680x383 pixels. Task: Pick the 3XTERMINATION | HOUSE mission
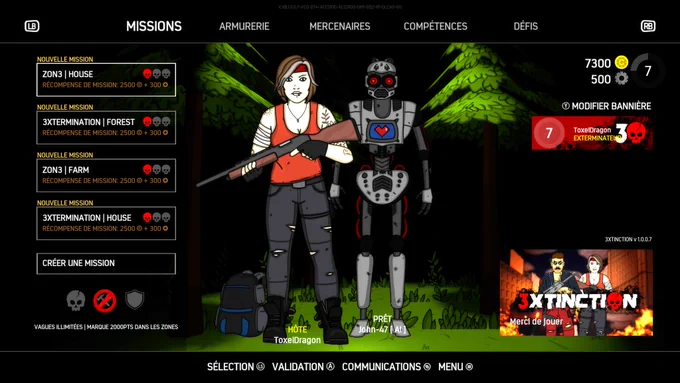click(106, 223)
